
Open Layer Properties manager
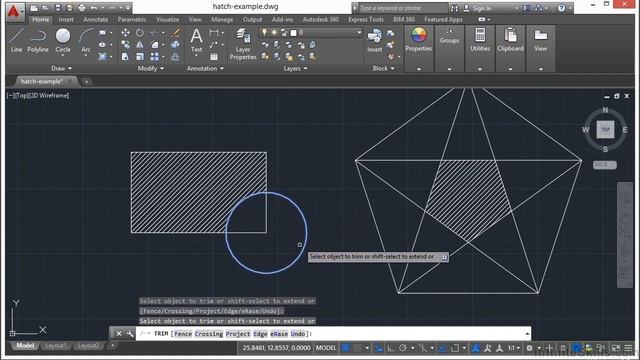click(x=243, y=44)
